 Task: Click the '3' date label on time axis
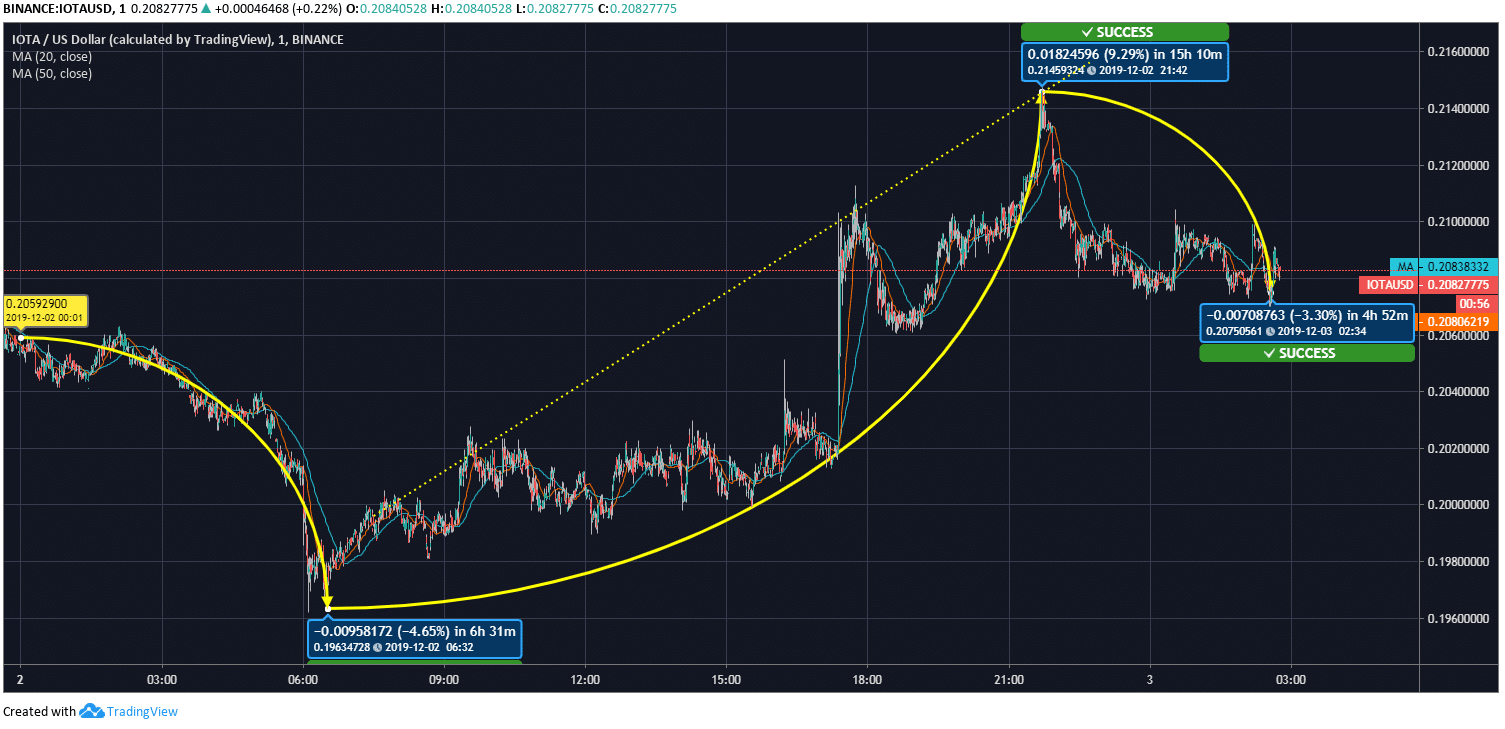tap(1150, 680)
